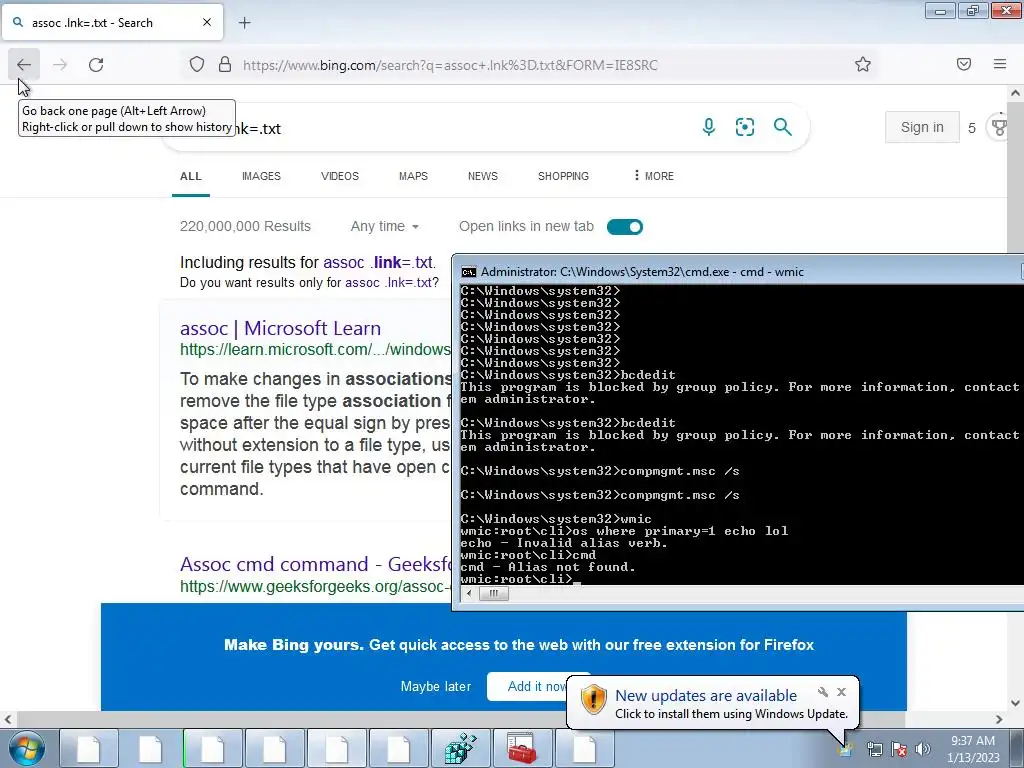Viewport: 1024px width, 768px height.
Task: Dismiss the New updates balloon
Action: click(x=841, y=692)
